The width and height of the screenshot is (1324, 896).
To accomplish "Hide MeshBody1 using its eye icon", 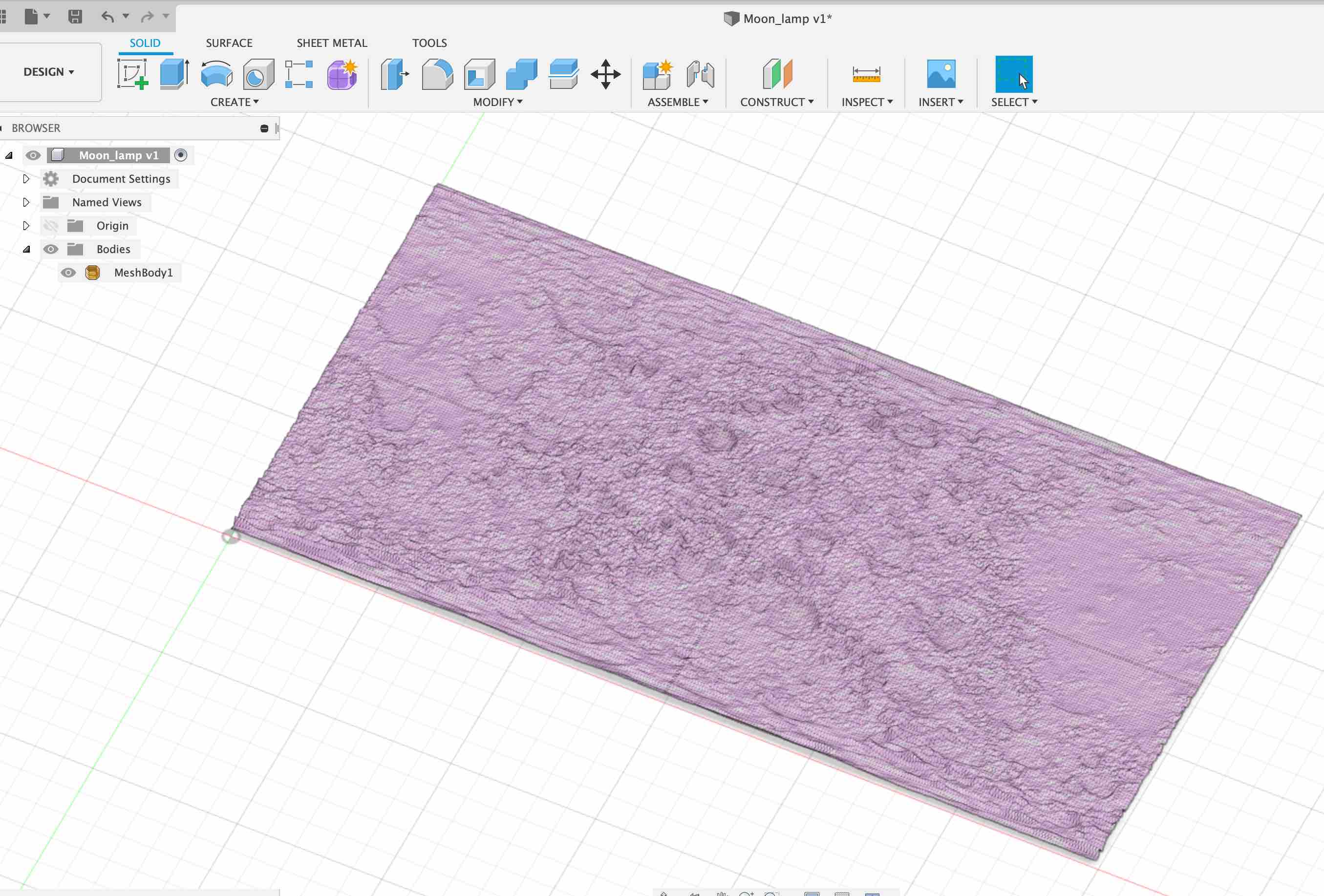I will [x=68, y=272].
